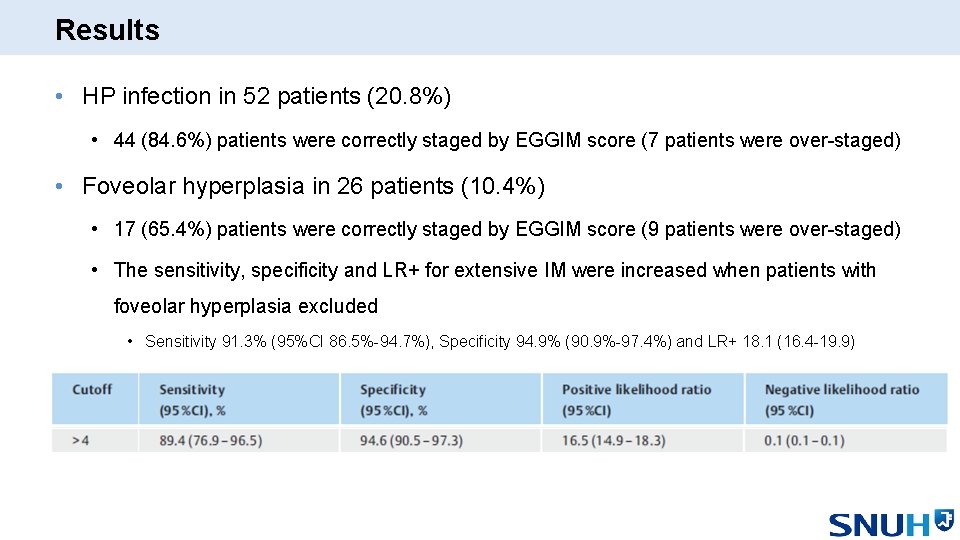This screenshot has width=960, height=540.
Task: Click the "Positive likelihood ratio" column header
Action: 636,399
